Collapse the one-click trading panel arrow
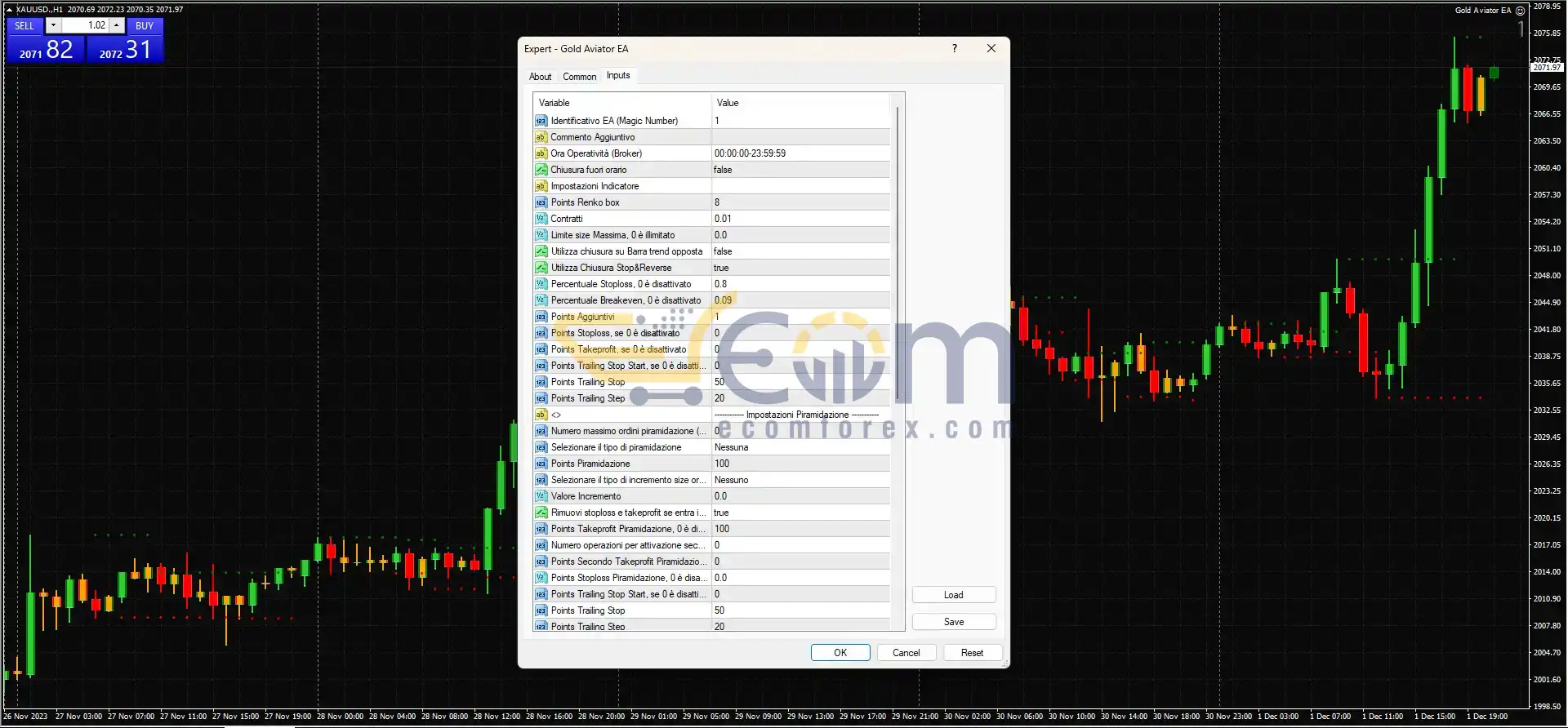 pos(9,10)
